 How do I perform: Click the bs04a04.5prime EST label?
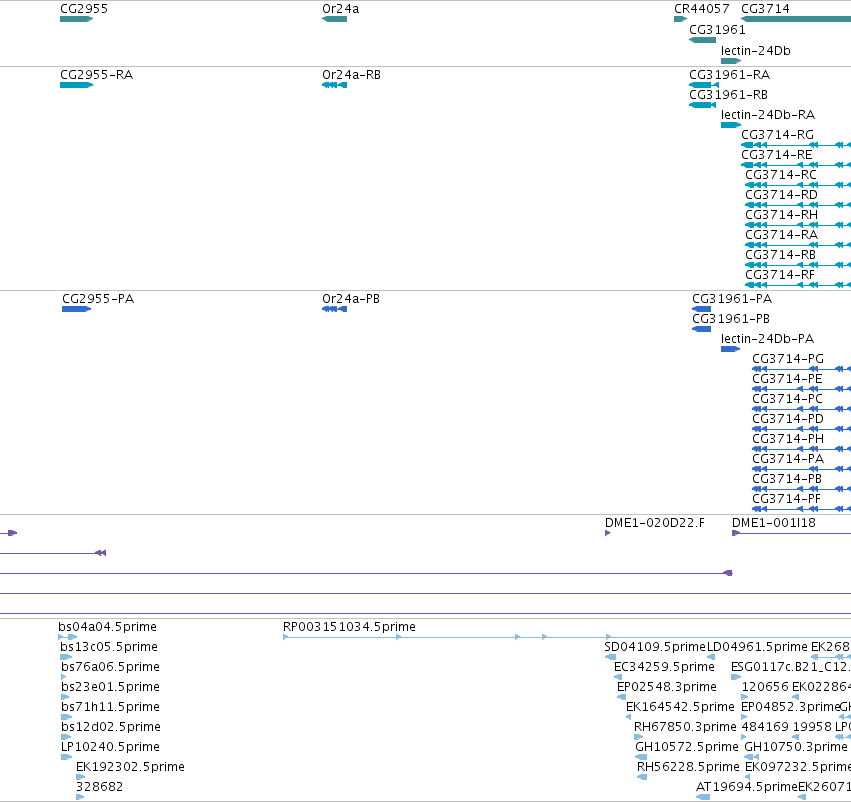tap(107, 627)
